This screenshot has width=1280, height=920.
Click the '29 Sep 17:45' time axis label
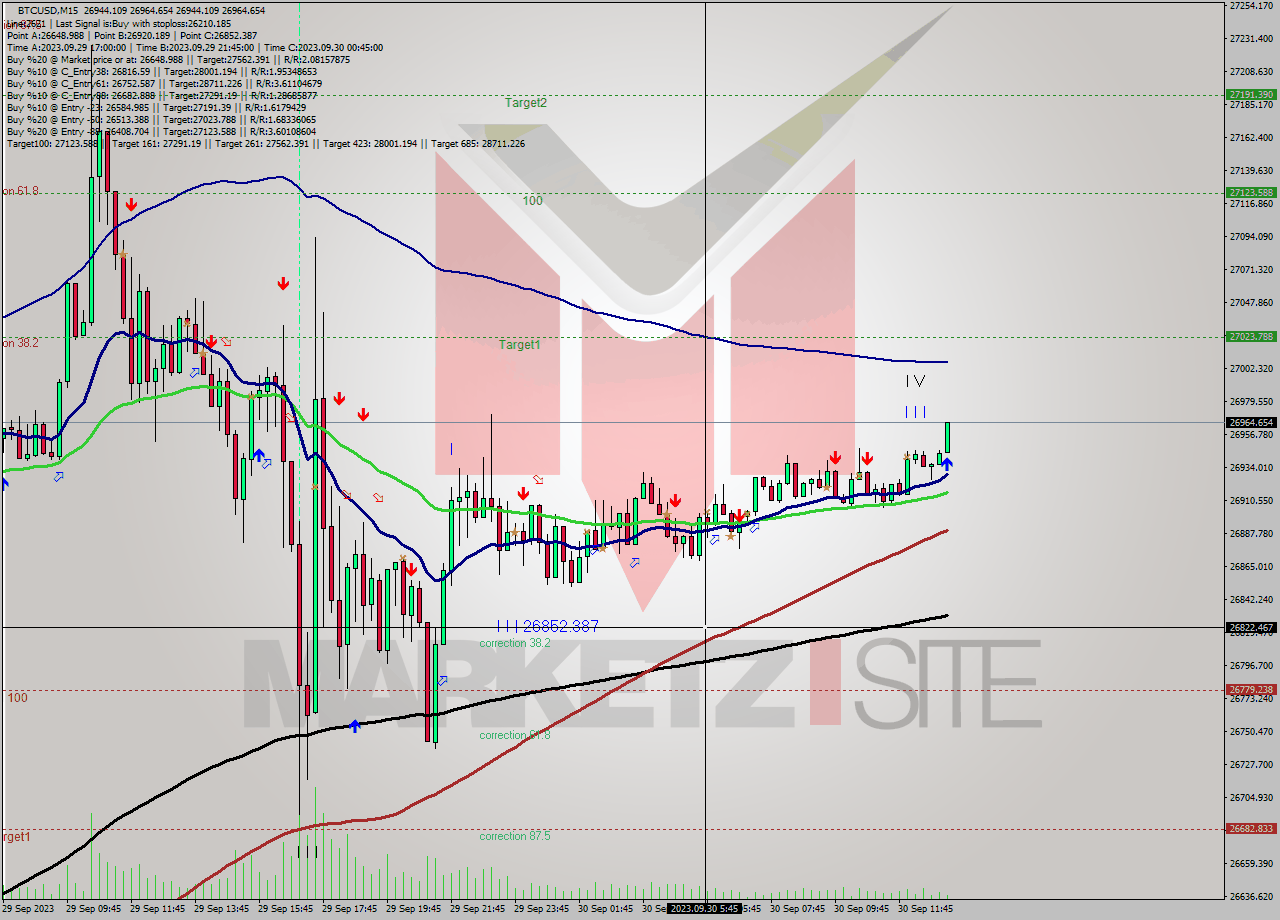click(x=349, y=909)
